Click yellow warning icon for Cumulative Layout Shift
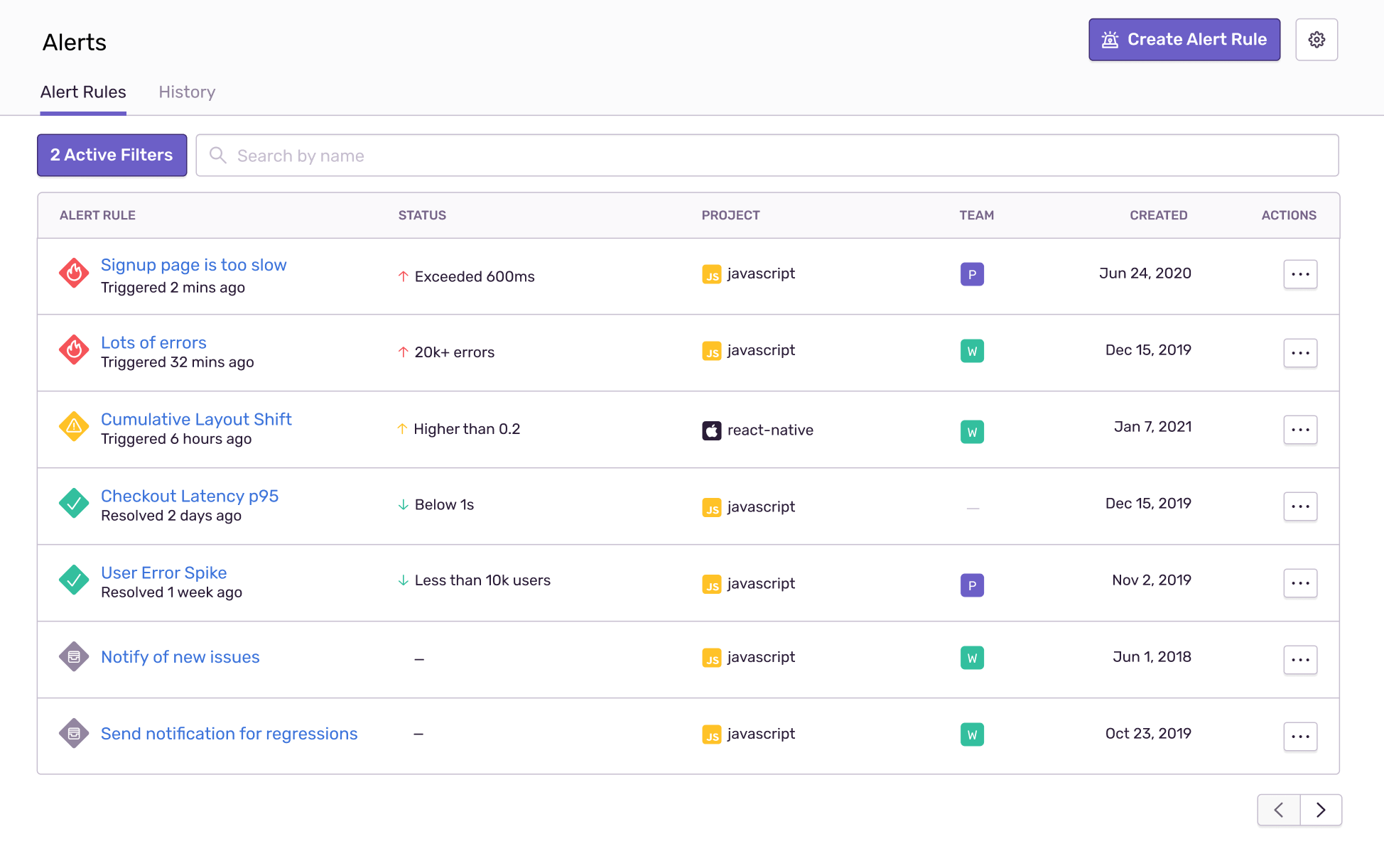 (x=74, y=426)
